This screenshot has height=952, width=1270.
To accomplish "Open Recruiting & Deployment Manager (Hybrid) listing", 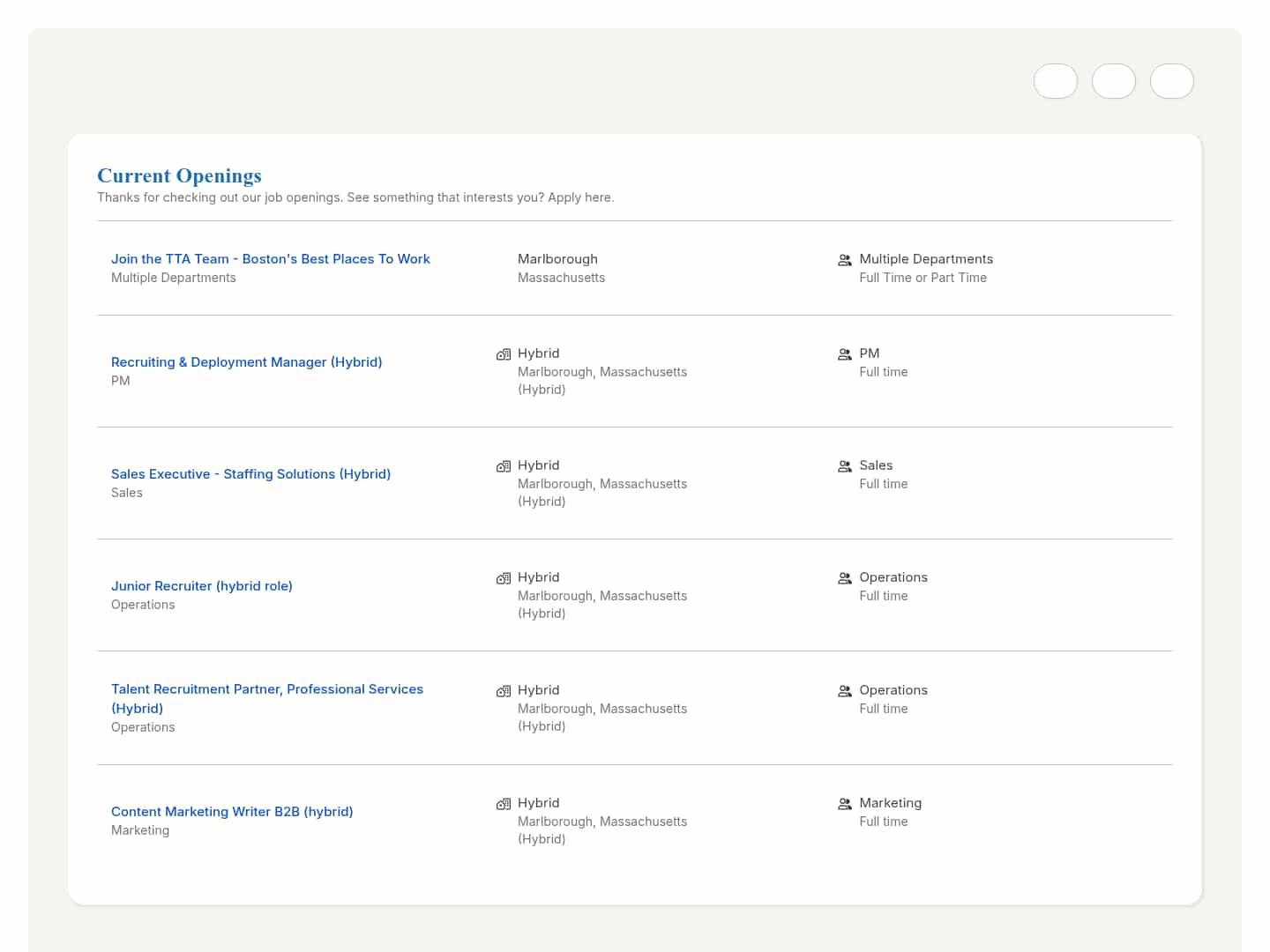I will [246, 362].
